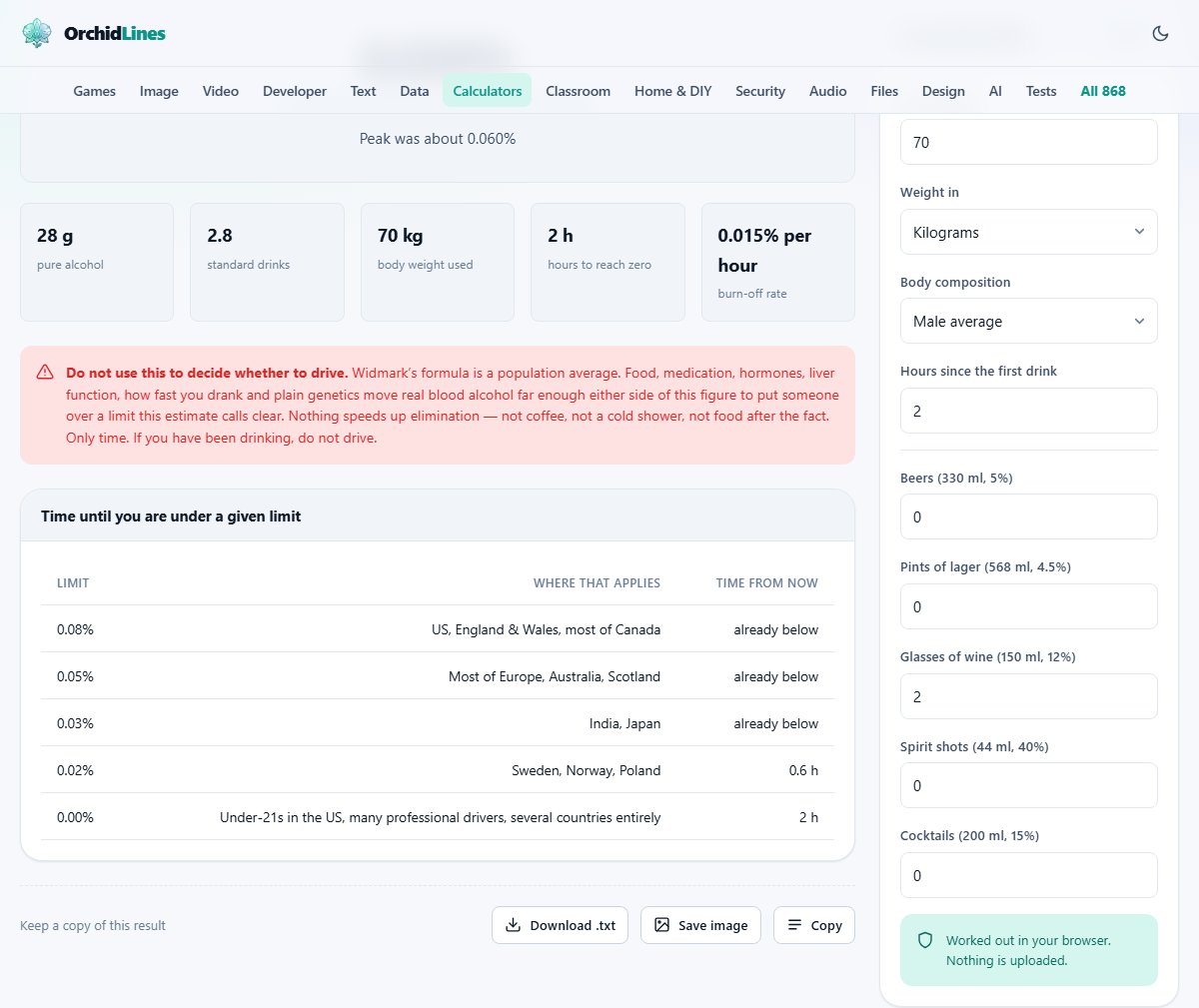Click 'Keep a copy of this result' text

coord(93,925)
